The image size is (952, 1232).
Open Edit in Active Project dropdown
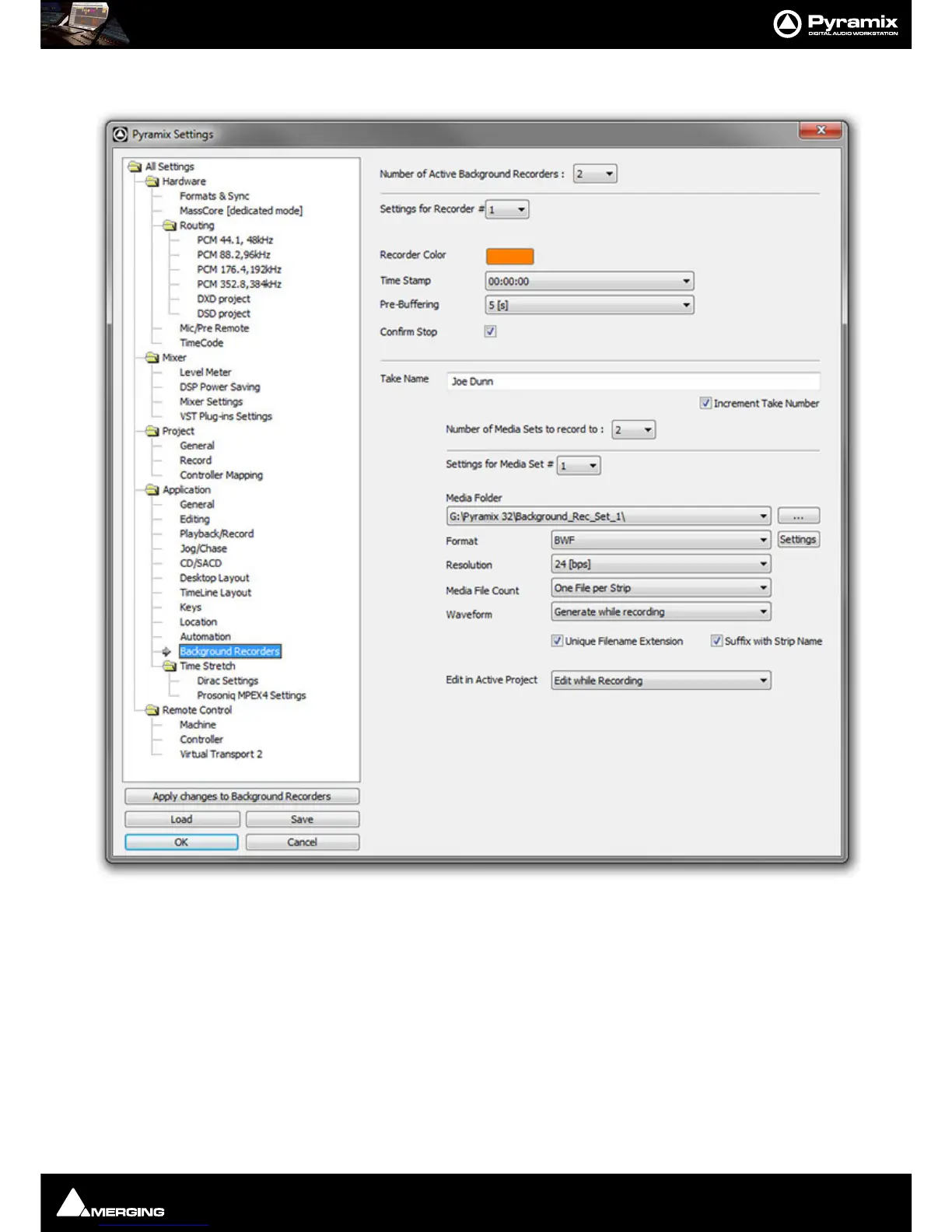[x=661, y=681]
